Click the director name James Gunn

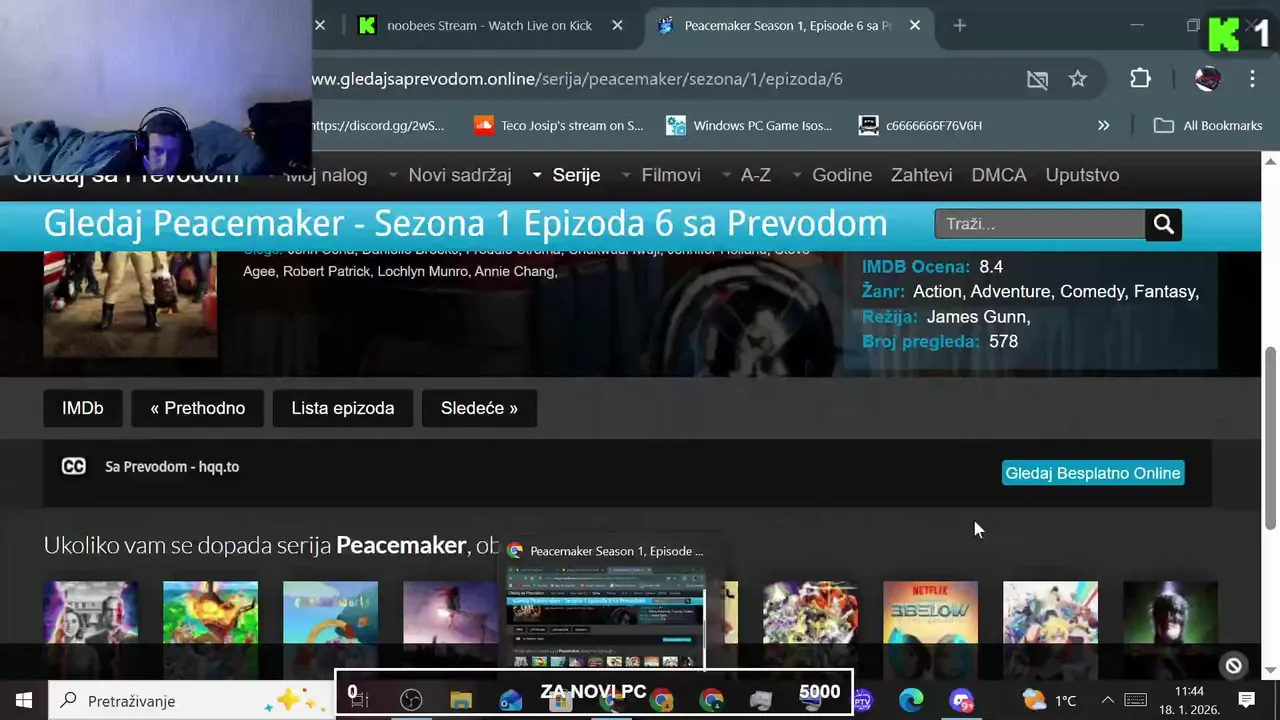click(x=978, y=316)
